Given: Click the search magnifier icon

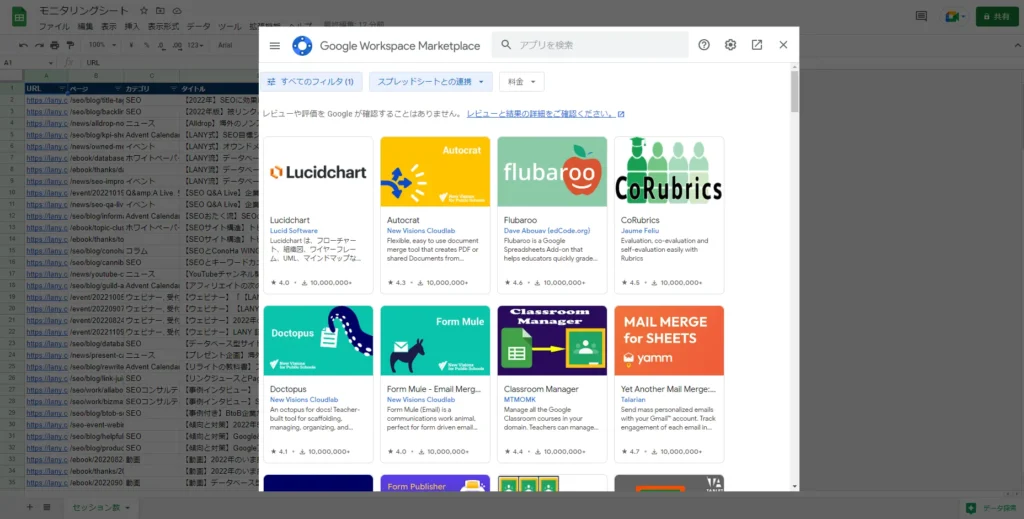Looking at the screenshot, I should point(506,44).
